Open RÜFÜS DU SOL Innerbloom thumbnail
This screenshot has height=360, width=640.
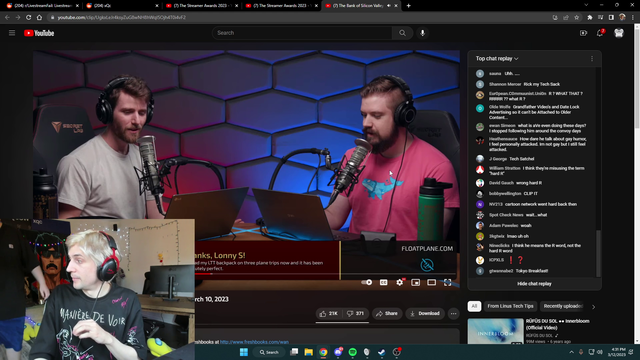[495, 331]
